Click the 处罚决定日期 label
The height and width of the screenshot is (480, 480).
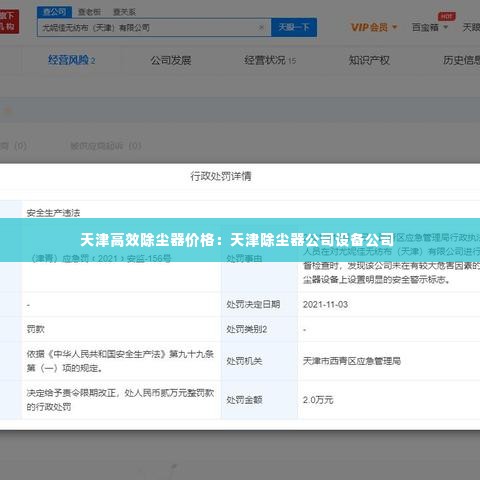pos(253,304)
